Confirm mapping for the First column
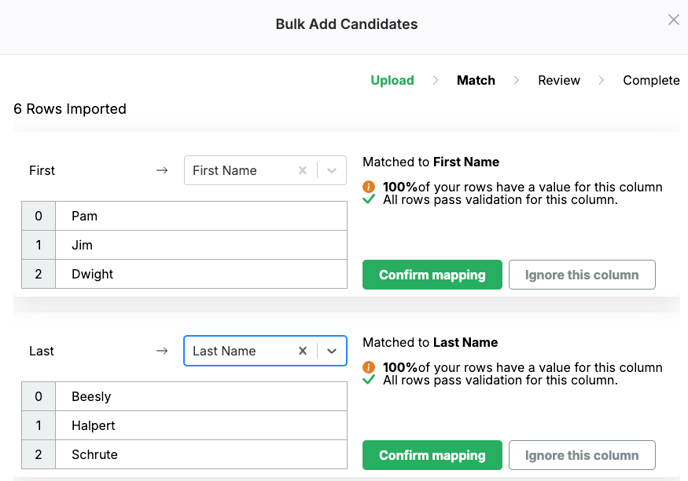Image resolution: width=688 pixels, height=481 pixels. pyautogui.click(x=432, y=275)
